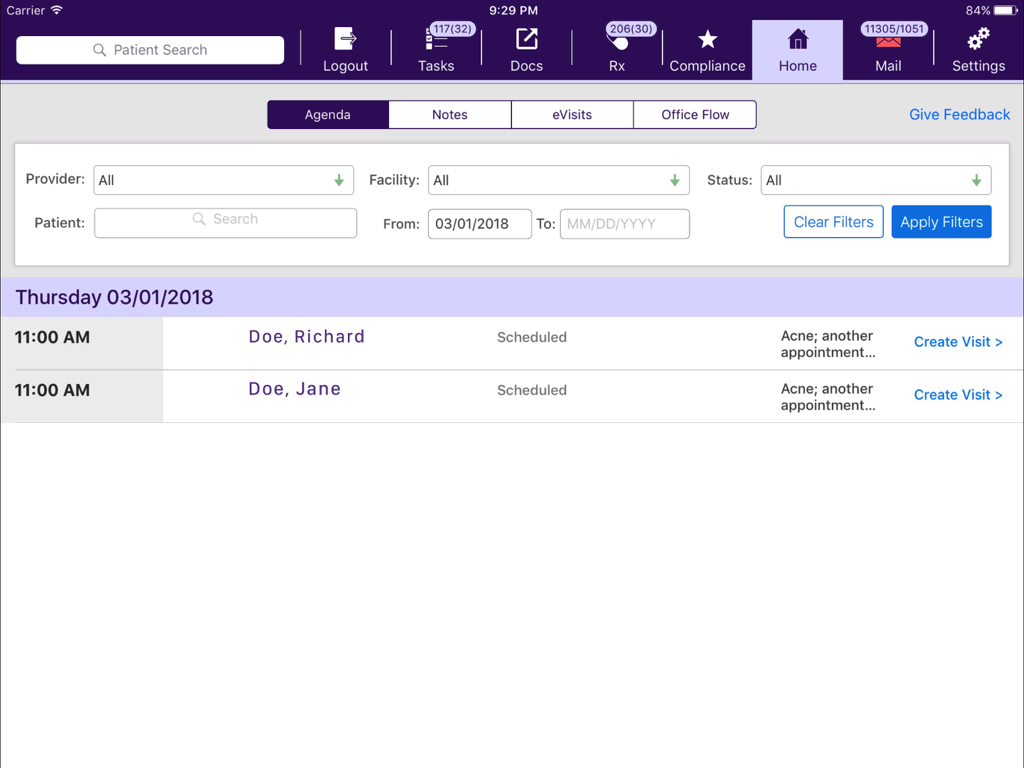Tap the Logout icon
The height and width of the screenshot is (768, 1024).
(x=345, y=48)
